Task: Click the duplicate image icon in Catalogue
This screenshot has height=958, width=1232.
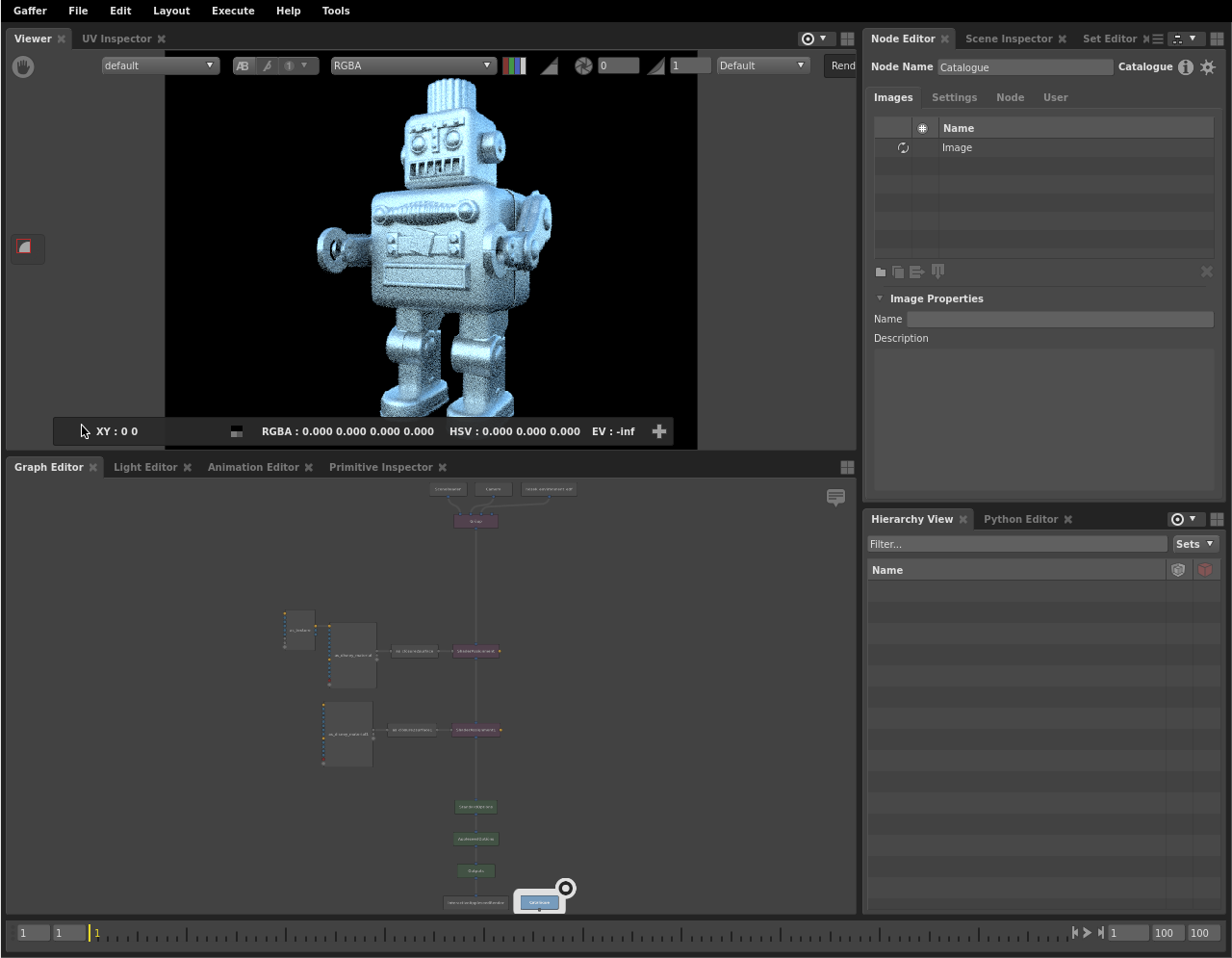Action: [898, 272]
